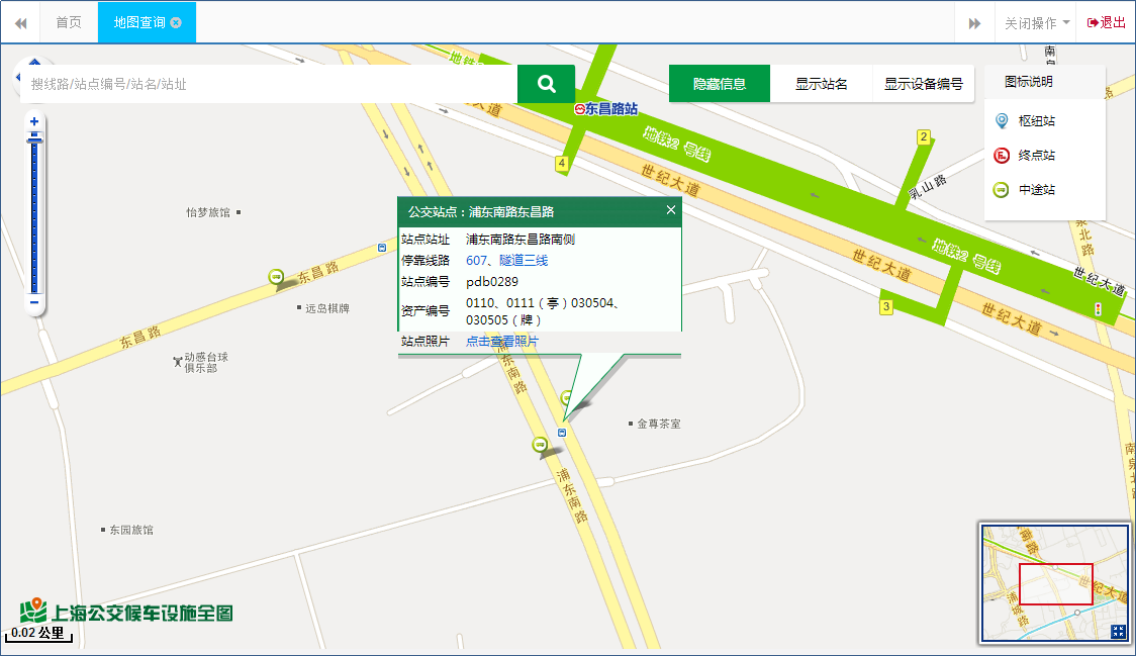Click the zoom in plus button

coord(34,122)
